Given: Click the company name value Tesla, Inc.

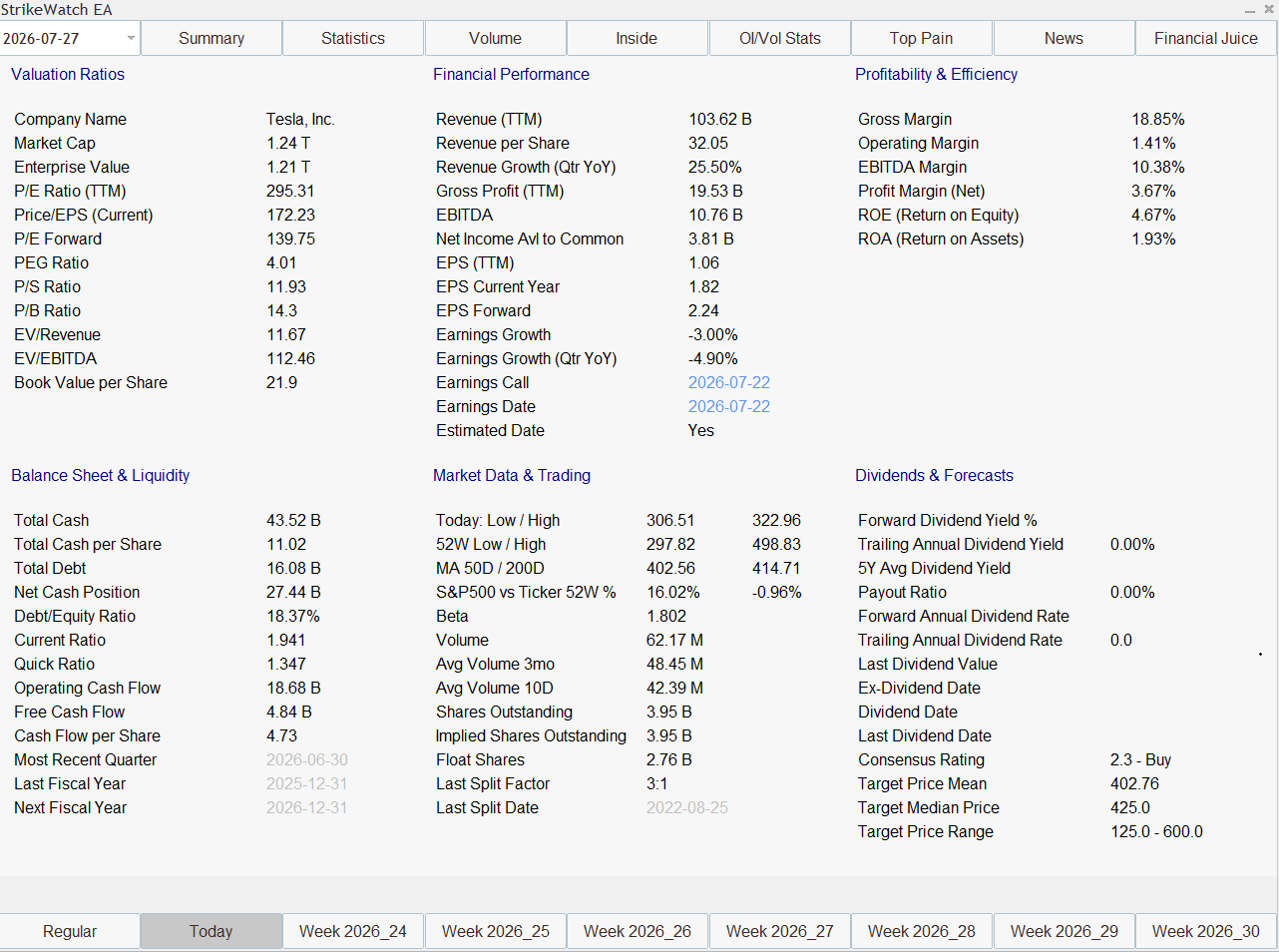Looking at the screenshot, I should (300, 120).
